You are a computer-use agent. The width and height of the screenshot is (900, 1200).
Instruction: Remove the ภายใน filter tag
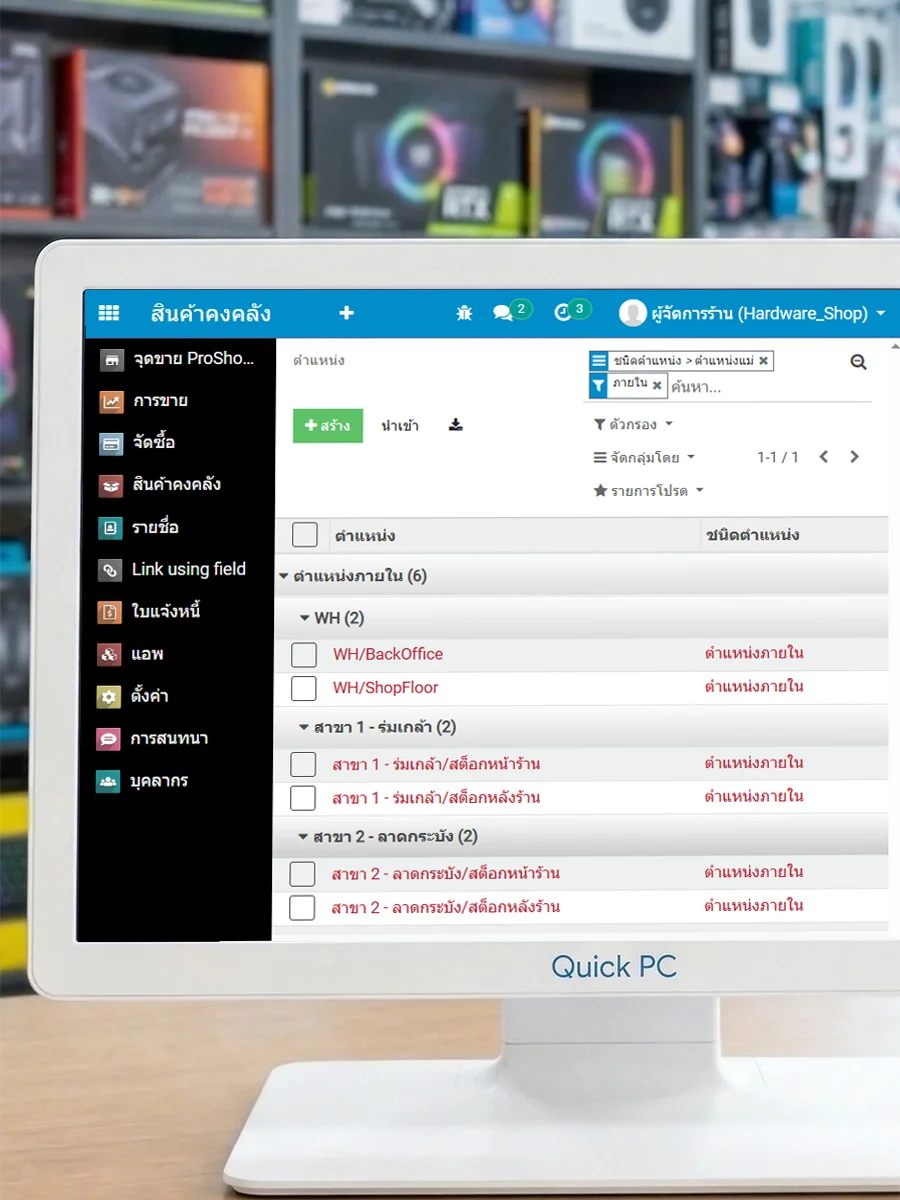(x=657, y=385)
